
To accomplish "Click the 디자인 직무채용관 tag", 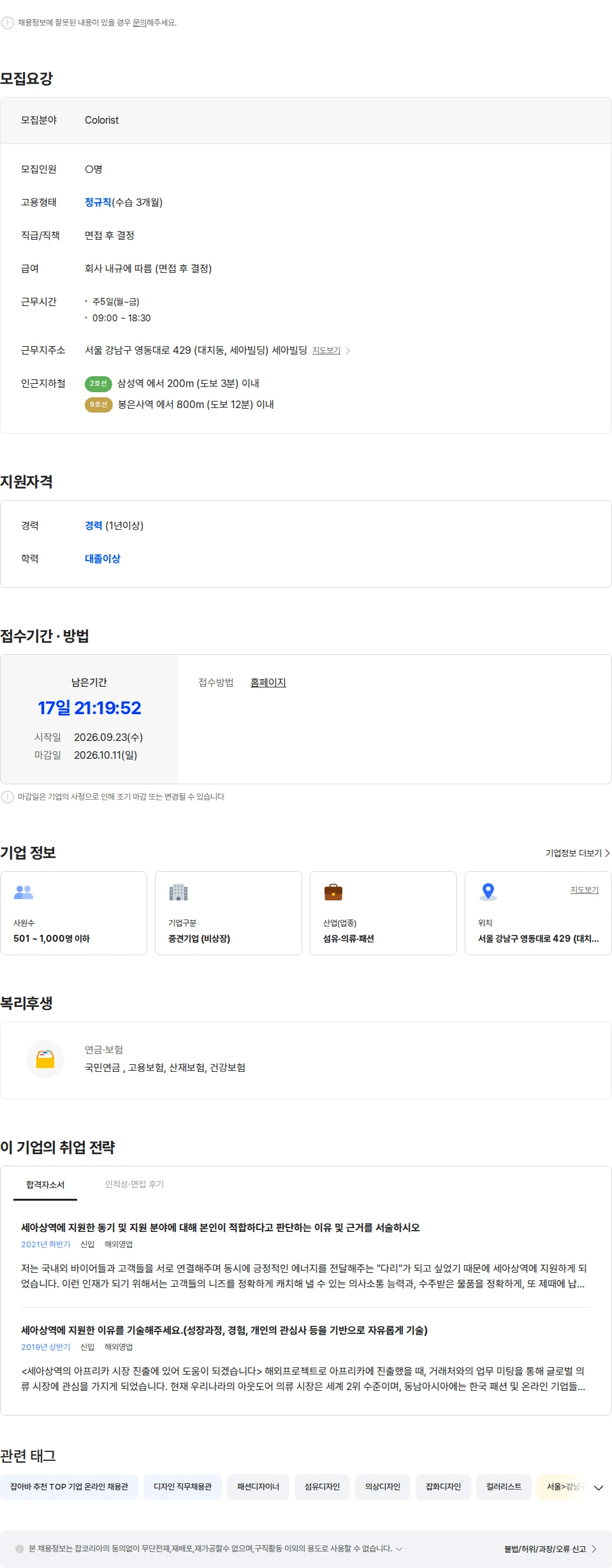I will pos(182,1486).
